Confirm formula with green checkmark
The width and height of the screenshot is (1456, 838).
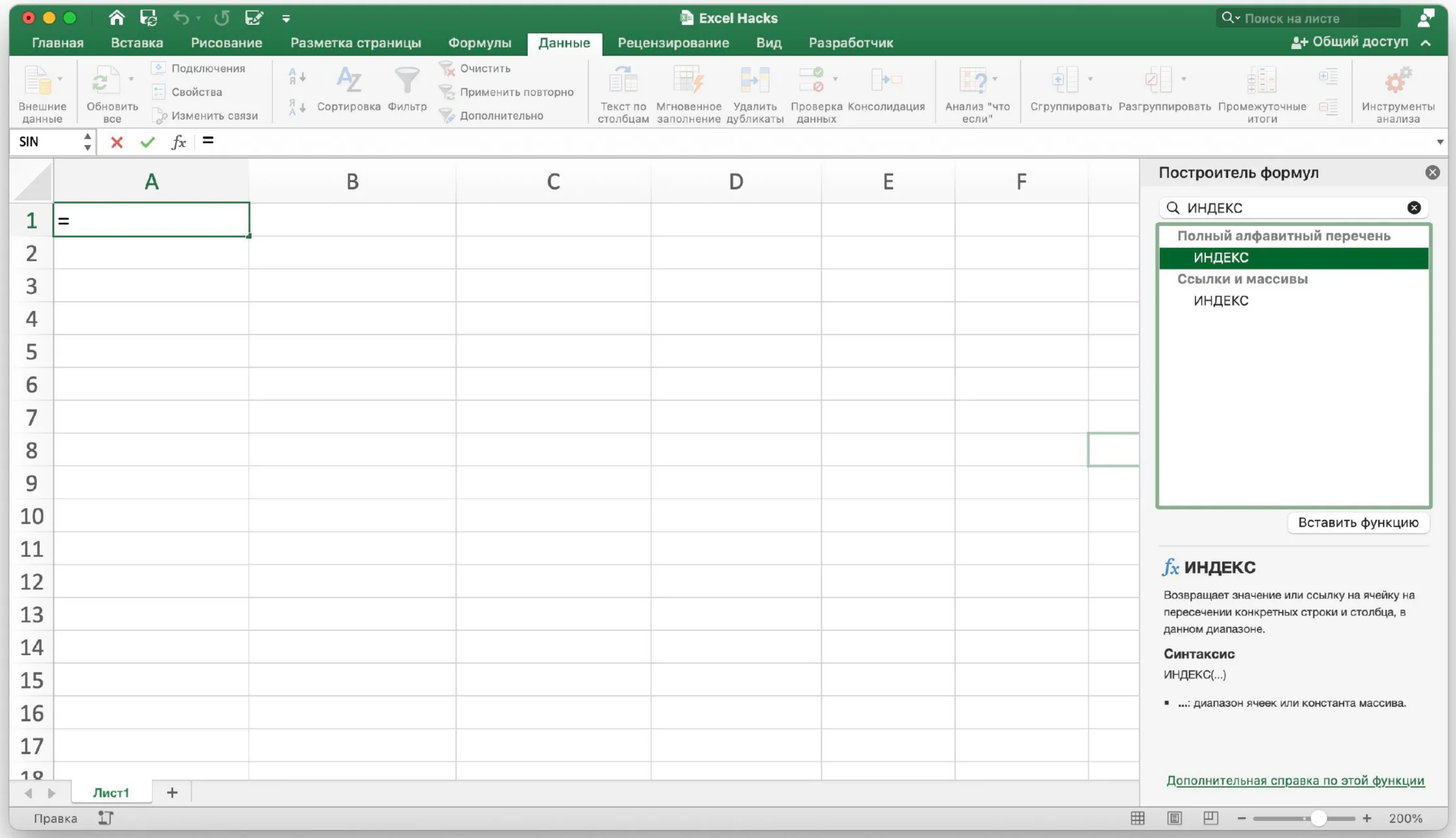coord(148,142)
